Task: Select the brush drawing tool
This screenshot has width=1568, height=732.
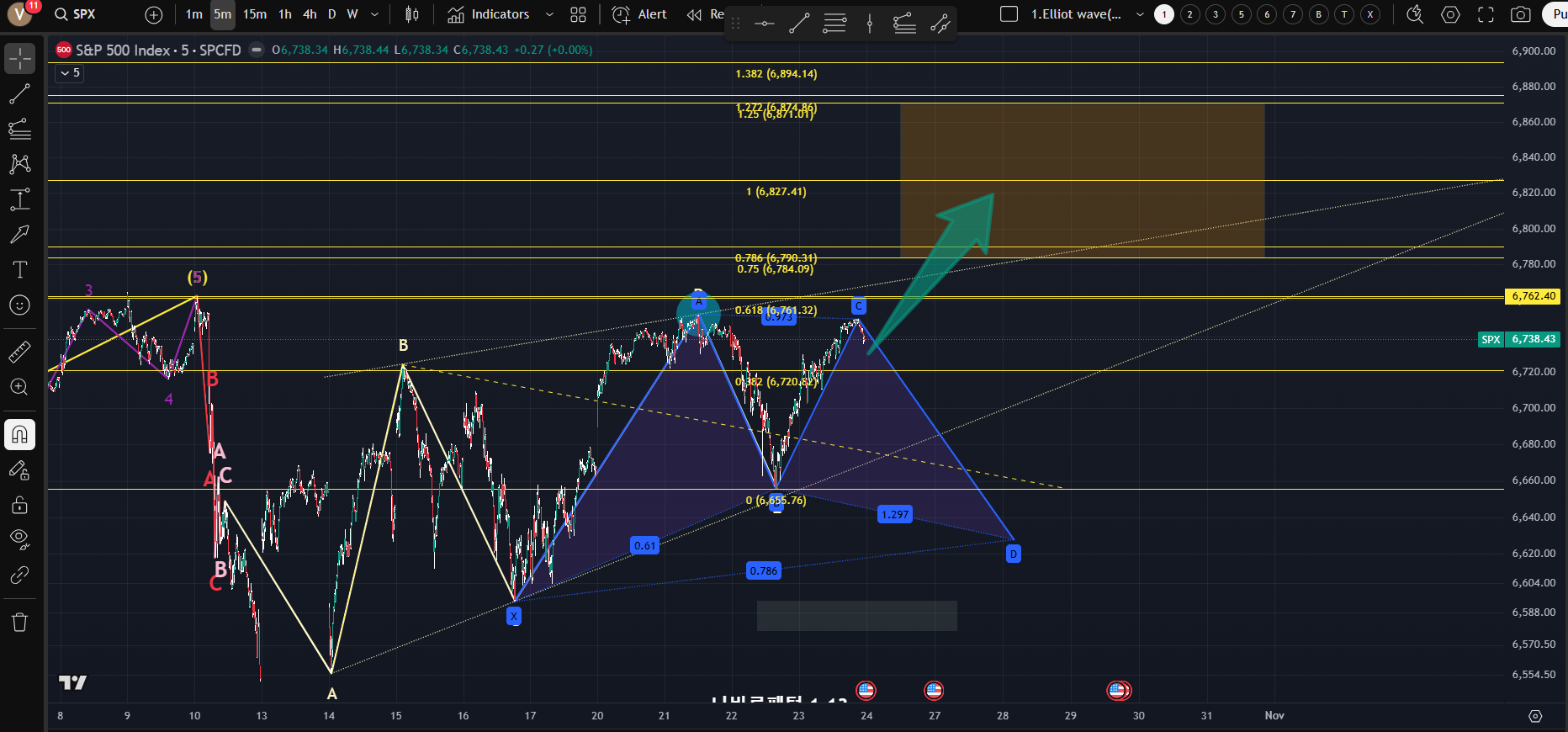Action: (x=19, y=234)
